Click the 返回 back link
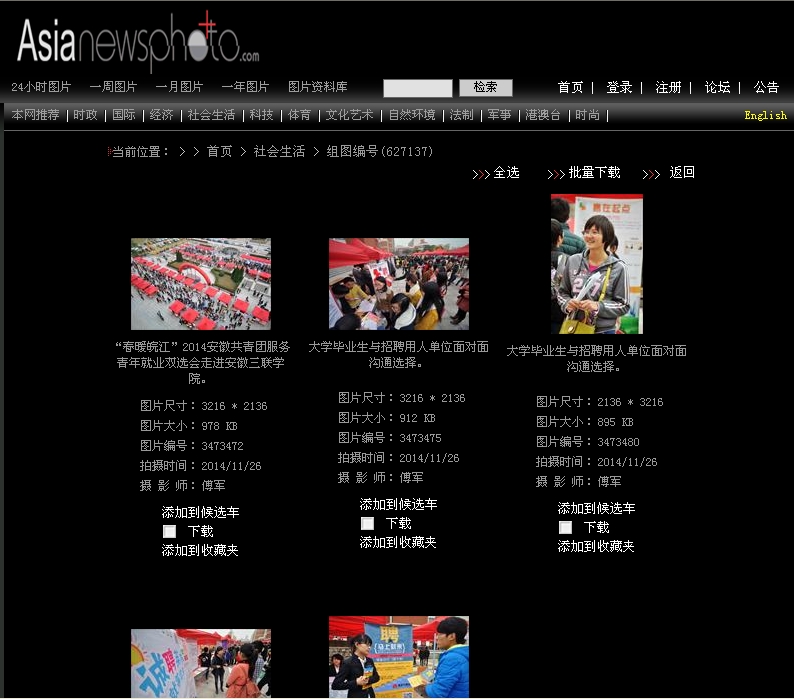The height and width of the screenshot is (699, 794). (x=682, y=173)
